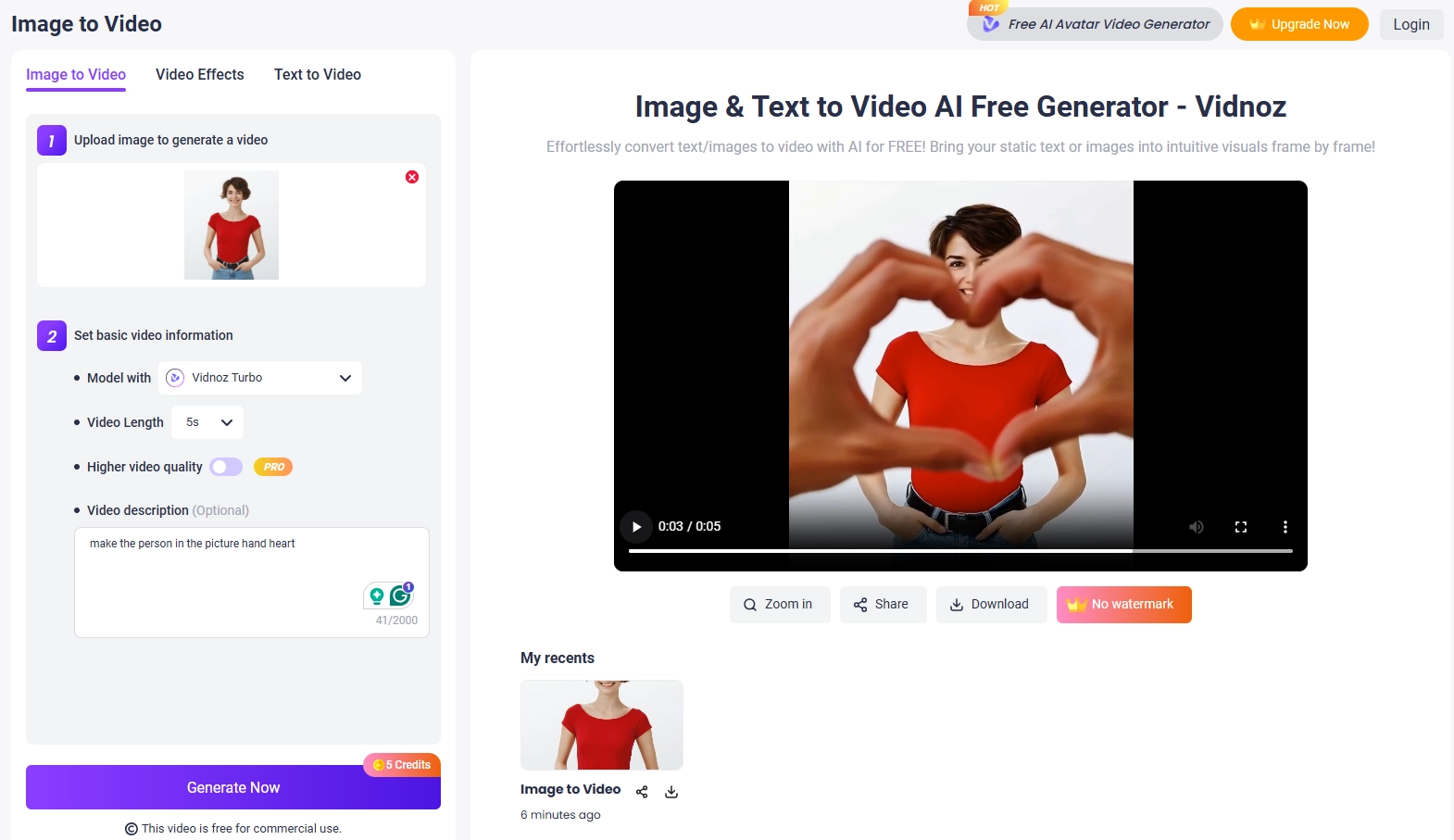
Task: Open video player more options menu
Action: (1285, 527)
